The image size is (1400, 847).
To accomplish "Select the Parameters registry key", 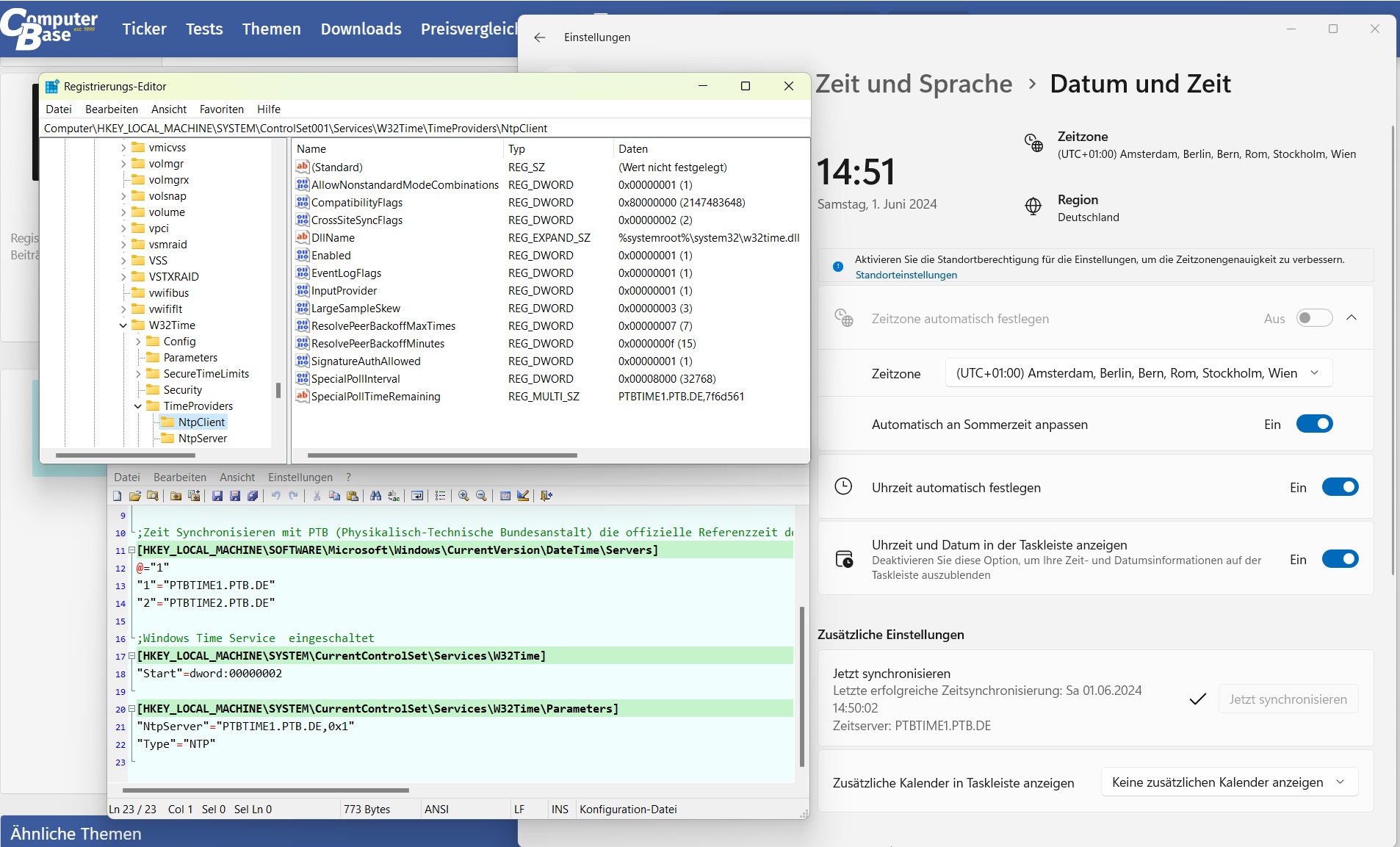I will click(190, 358).
